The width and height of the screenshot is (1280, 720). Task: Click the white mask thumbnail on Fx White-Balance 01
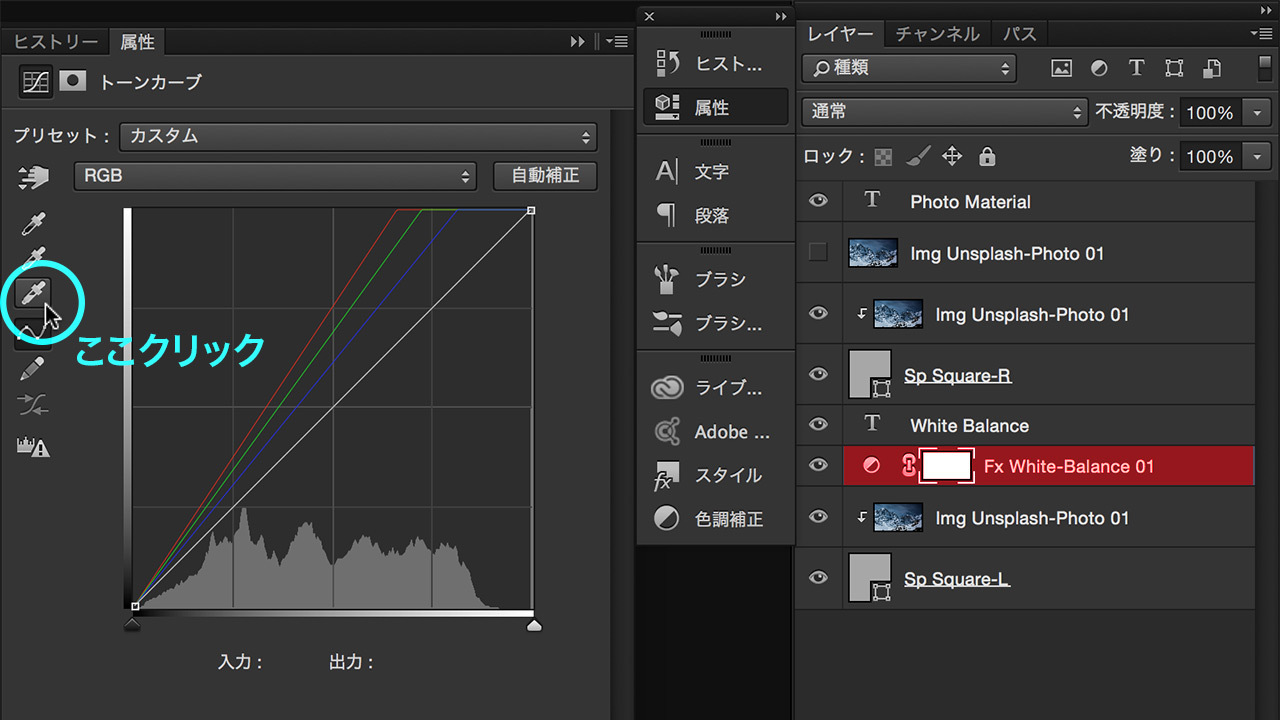pos(948,465)
